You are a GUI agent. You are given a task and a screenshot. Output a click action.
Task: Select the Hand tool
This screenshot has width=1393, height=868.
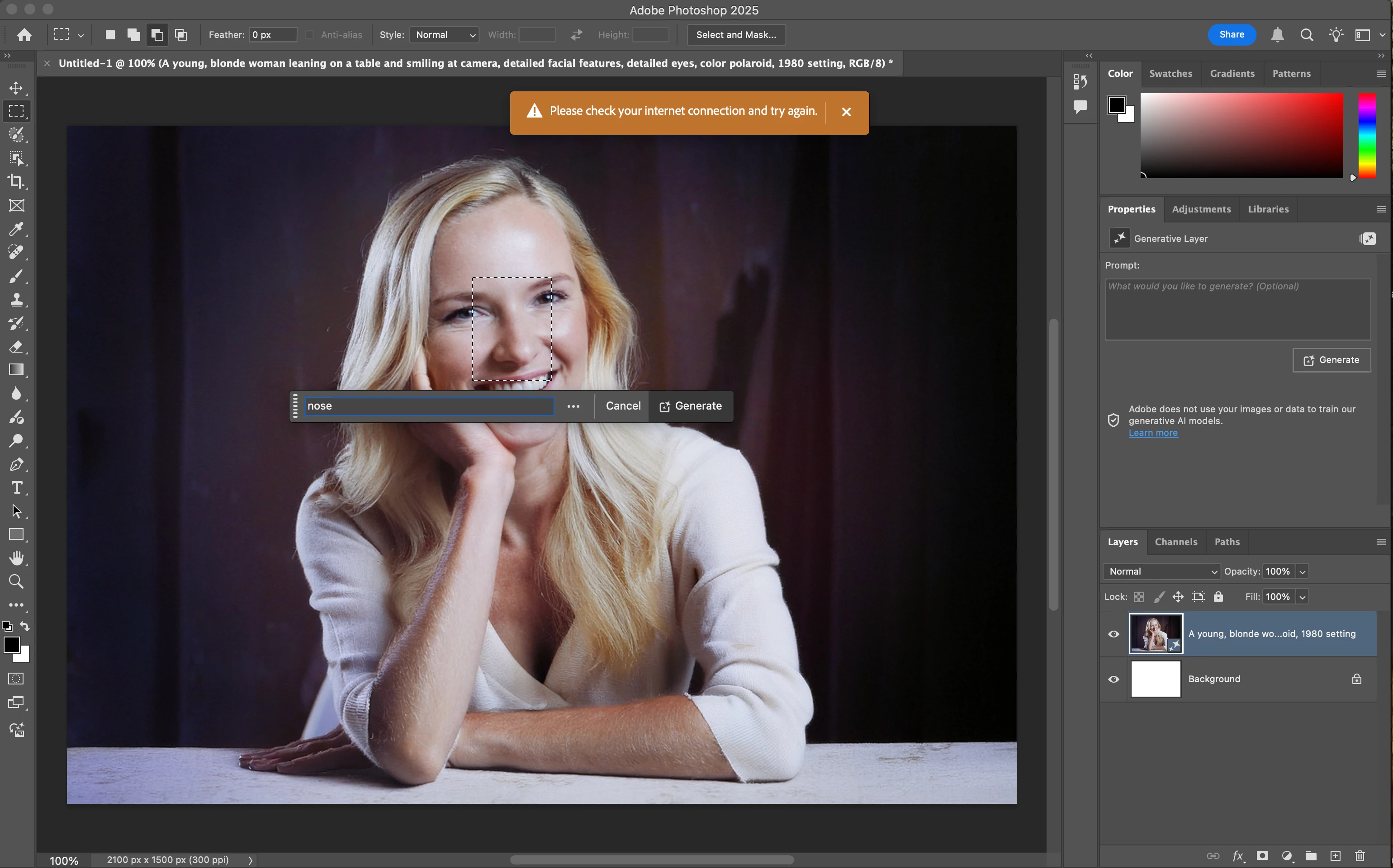pyautogui.click(x=16, y=558)
